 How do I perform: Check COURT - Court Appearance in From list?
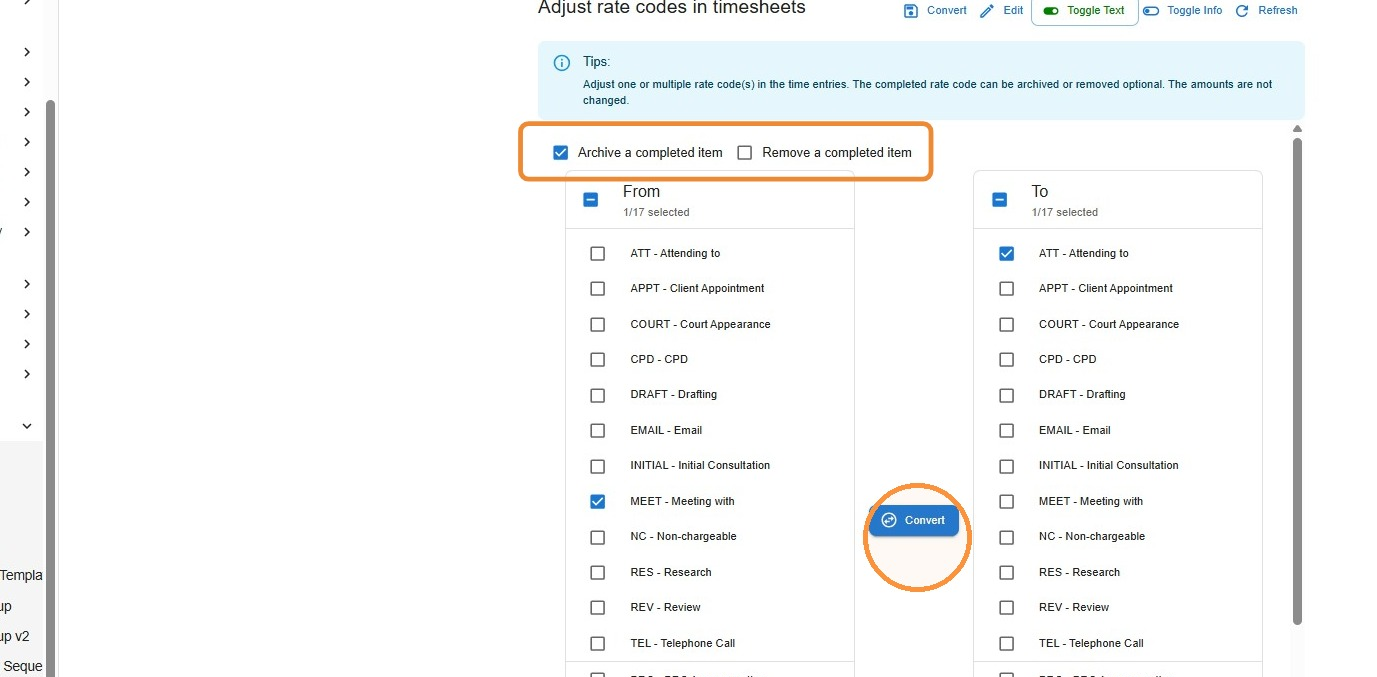pyautogui.click(x=598, y=325)
